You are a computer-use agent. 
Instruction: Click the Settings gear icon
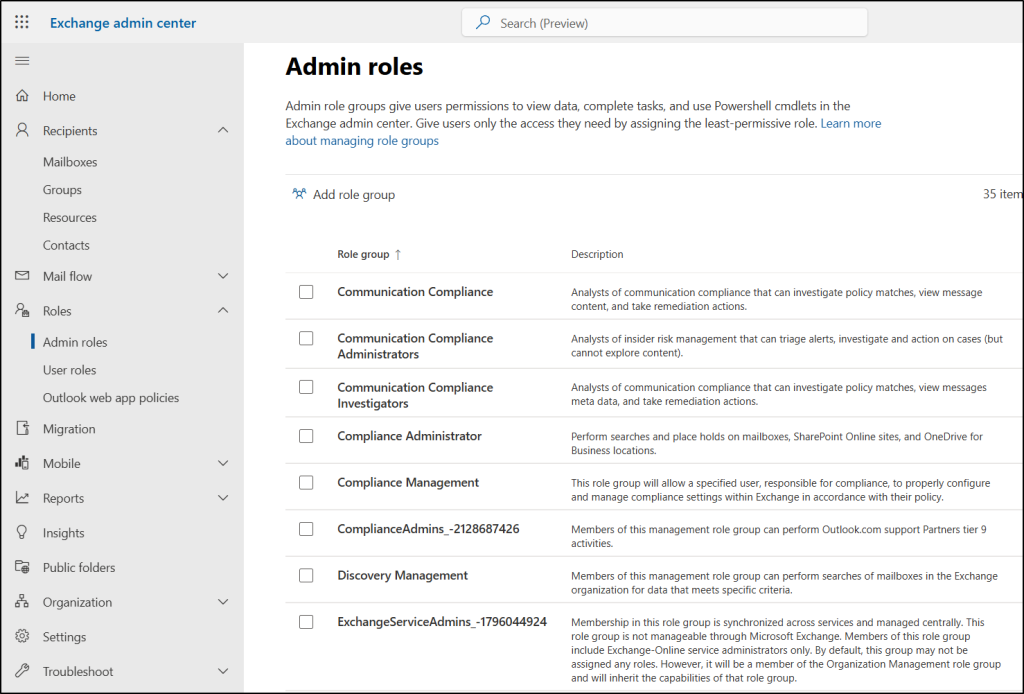coord(22,636)
